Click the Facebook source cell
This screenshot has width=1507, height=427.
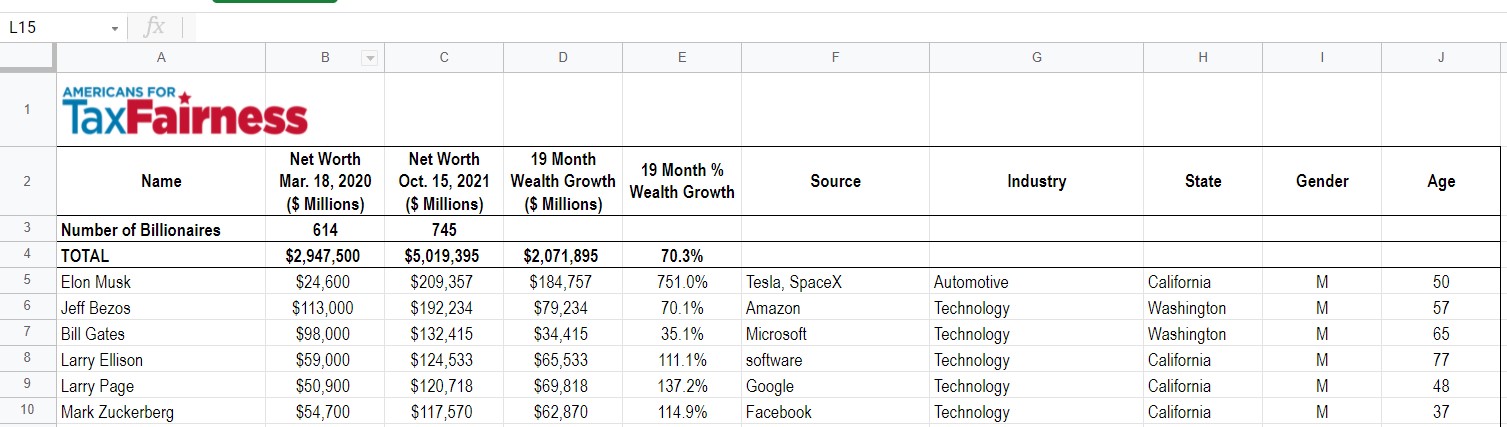(835, 412)
